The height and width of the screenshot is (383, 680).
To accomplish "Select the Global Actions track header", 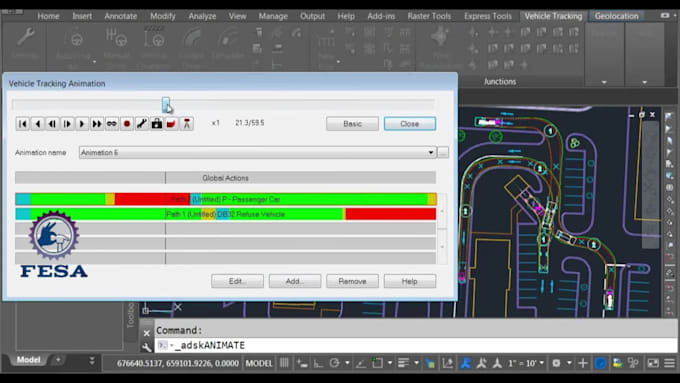I will pyautogui.click(x=226, y=178).
